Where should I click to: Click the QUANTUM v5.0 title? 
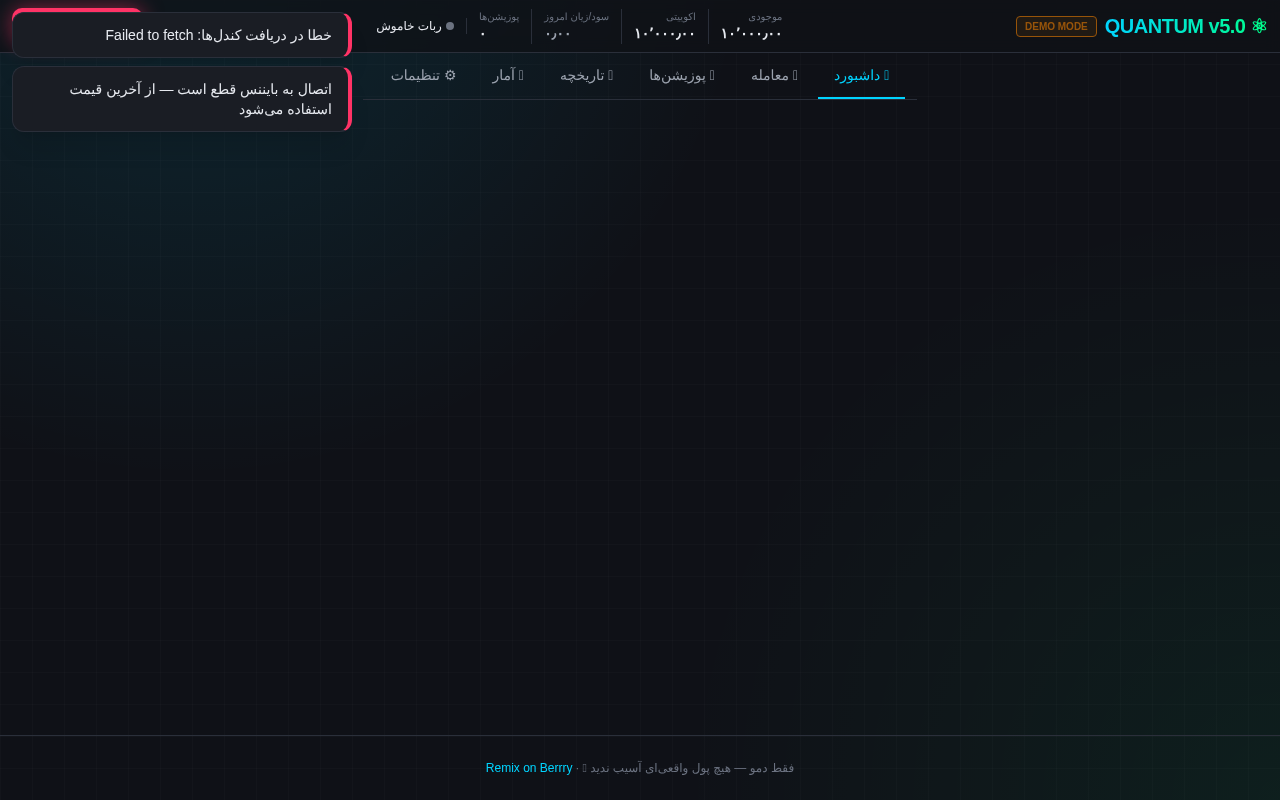click(1175, 26)
